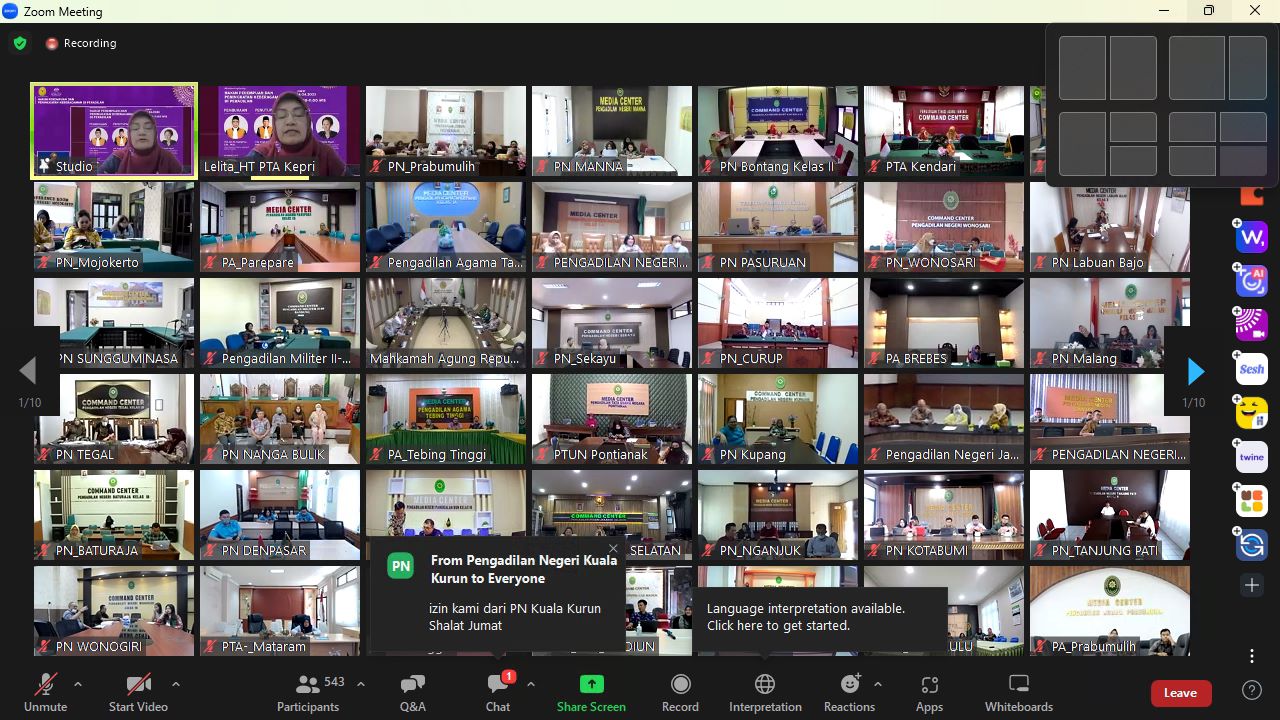
Task: Open Chat with unread message badge
Action: (498, 693)
